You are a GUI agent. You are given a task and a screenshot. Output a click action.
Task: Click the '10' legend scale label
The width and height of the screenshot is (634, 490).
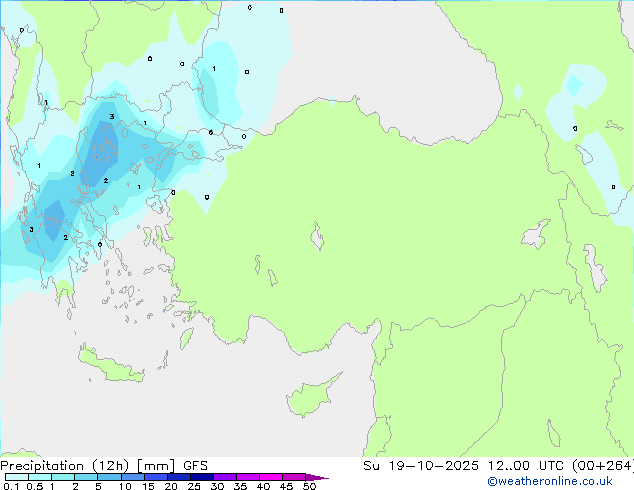coord(125,486)
